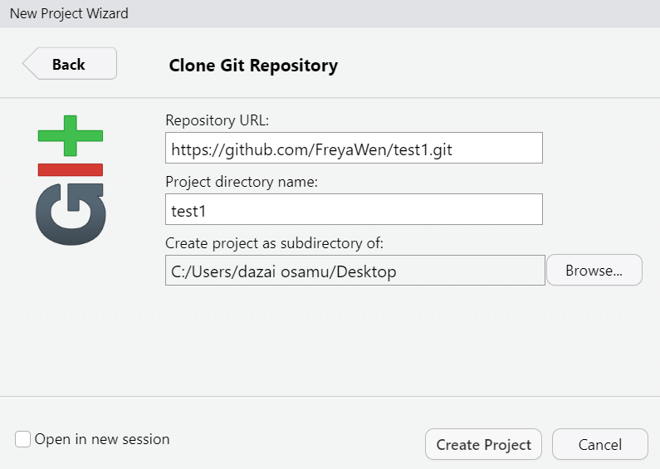This screenshot has width=660, height=469.
Task: Click the red minus bar in Git logo
Action: click(x=71, y=169)
